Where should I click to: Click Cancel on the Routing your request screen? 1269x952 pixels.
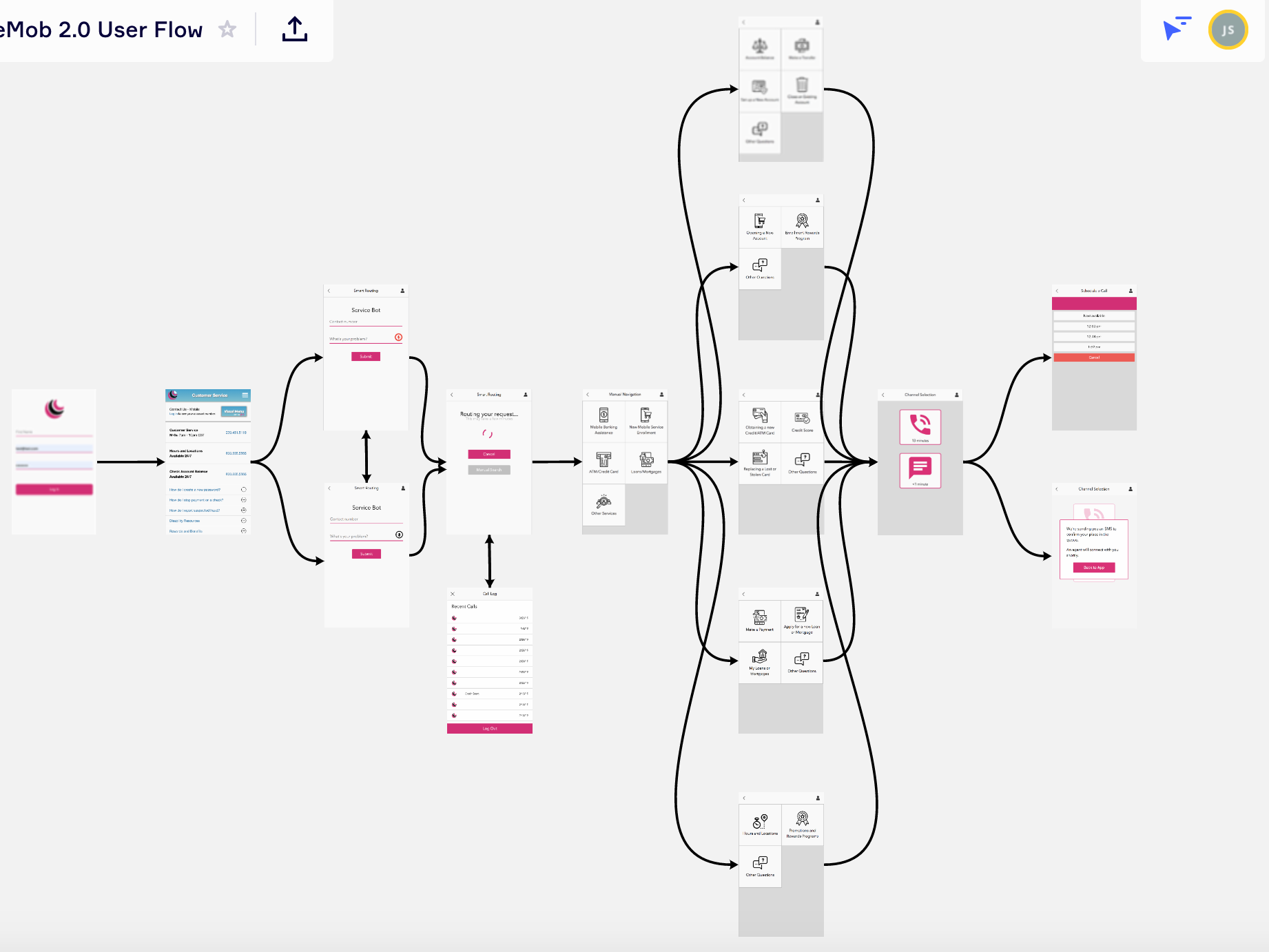pyautogui.click(x=489, y=455)
